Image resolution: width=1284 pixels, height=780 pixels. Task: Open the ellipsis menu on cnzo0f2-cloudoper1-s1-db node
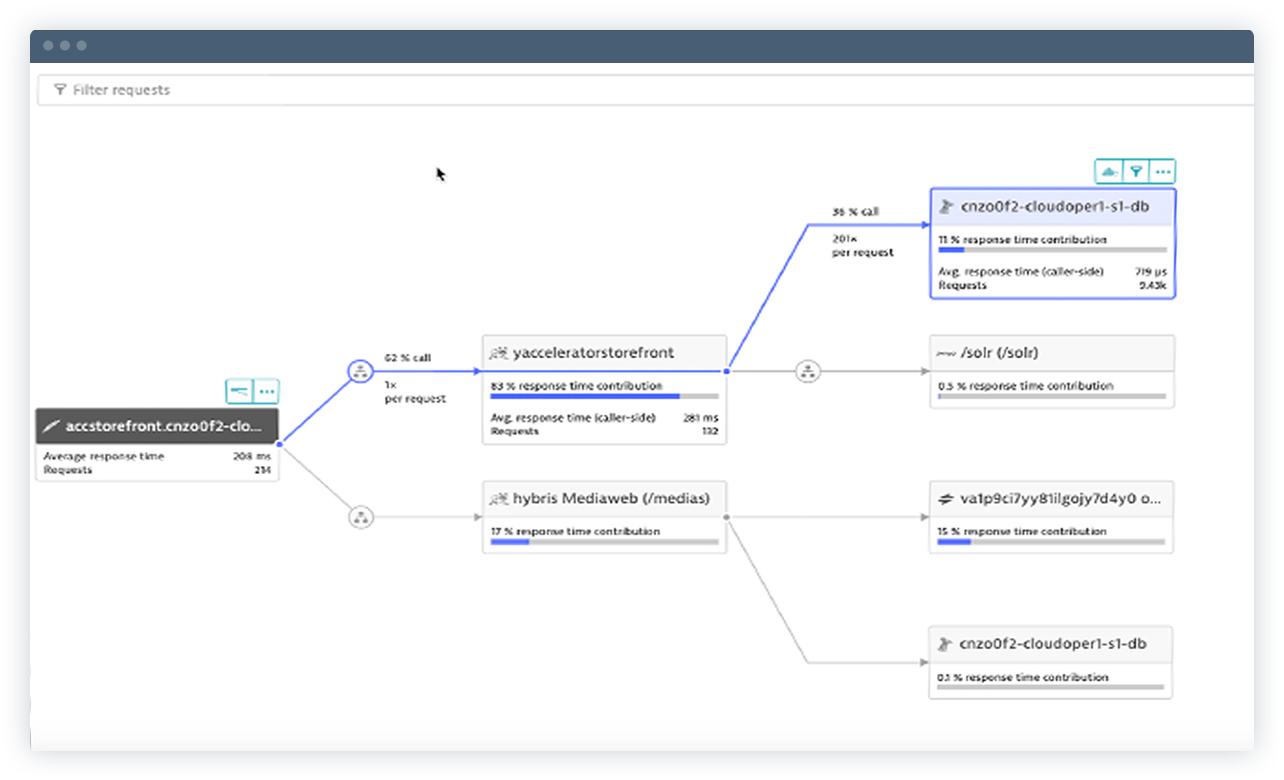[x=1163, y=171]
